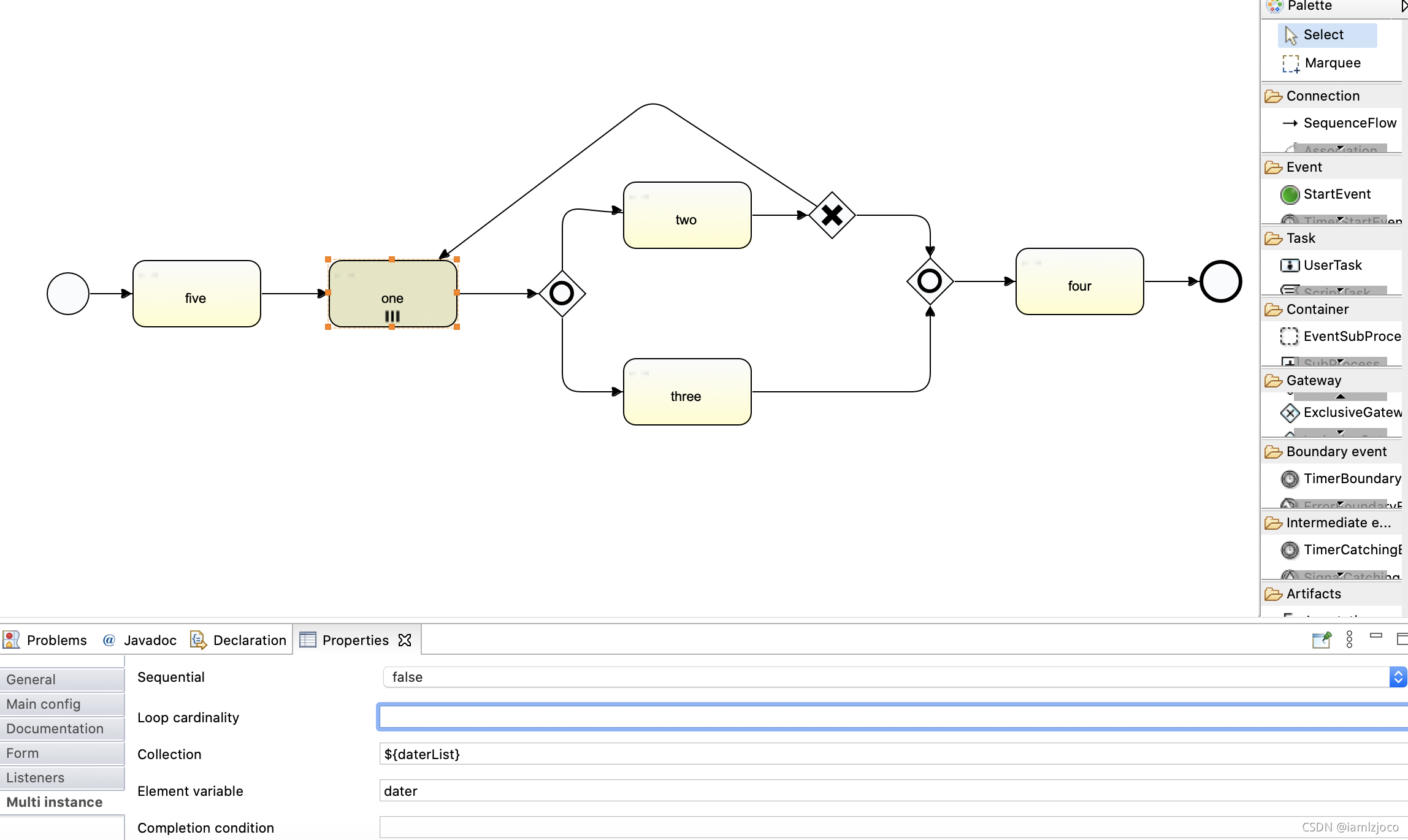Click the Loop cardinality input field
The image size is (1408, 840).
(889, 717)
